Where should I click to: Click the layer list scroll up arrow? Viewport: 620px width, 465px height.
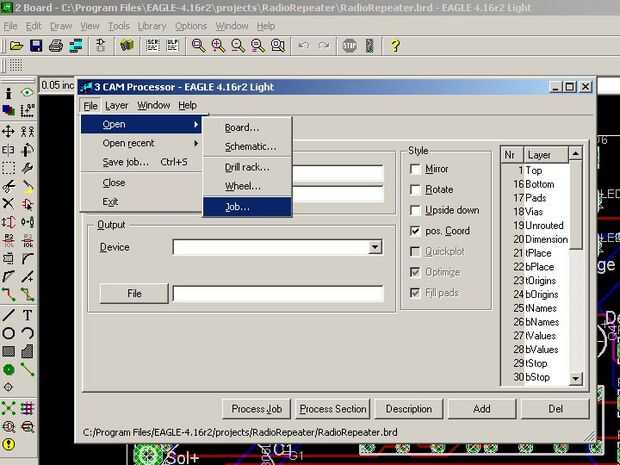coord(575,153)
